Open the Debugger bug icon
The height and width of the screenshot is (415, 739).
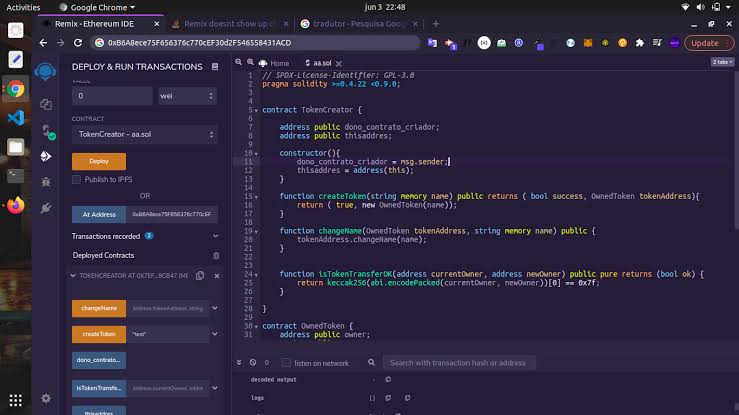(x=46, y=182)
